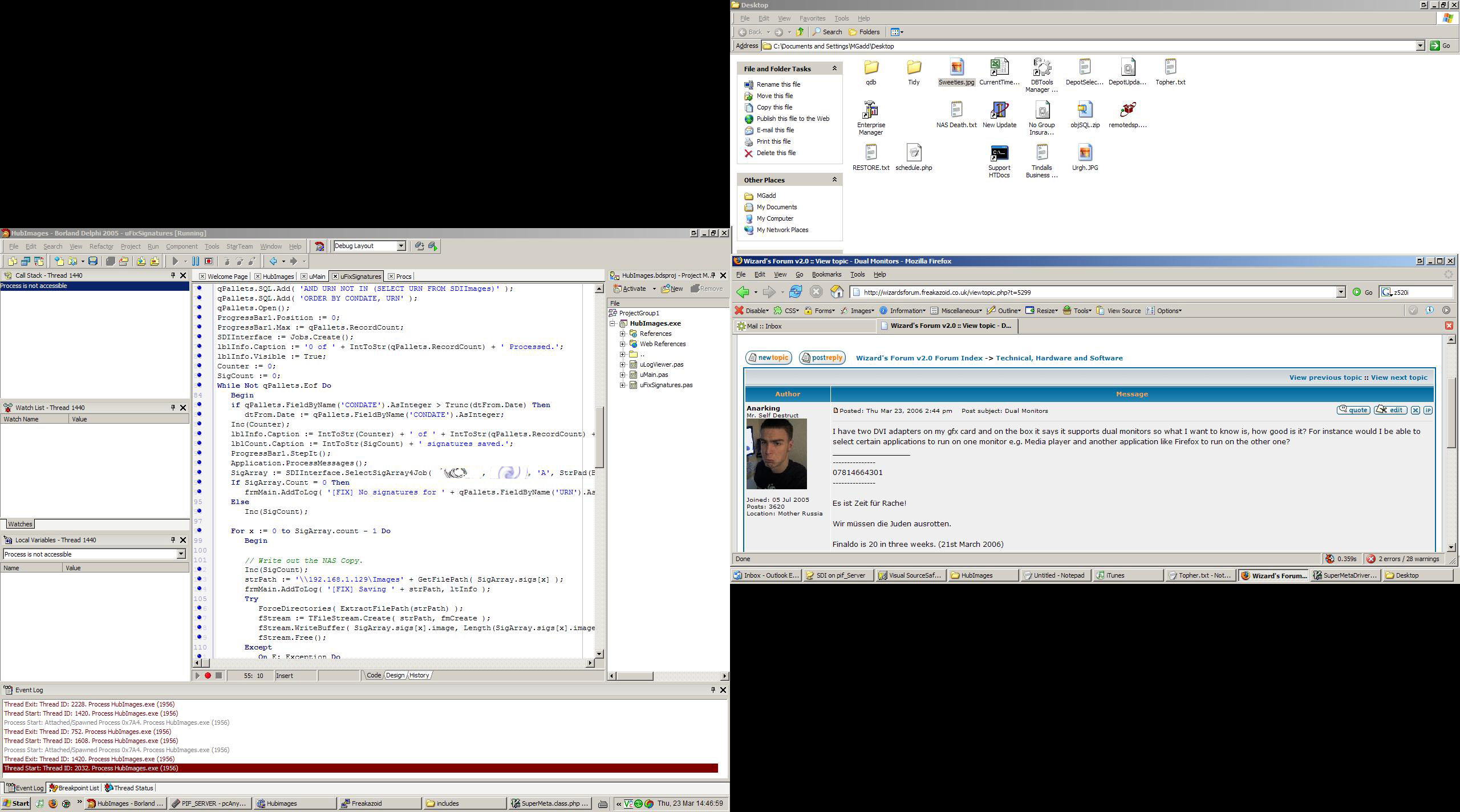This screenshot has height=812, width=1460.
Task: Click the quote button on the forum post
Action: click(x=1353, y=410)
